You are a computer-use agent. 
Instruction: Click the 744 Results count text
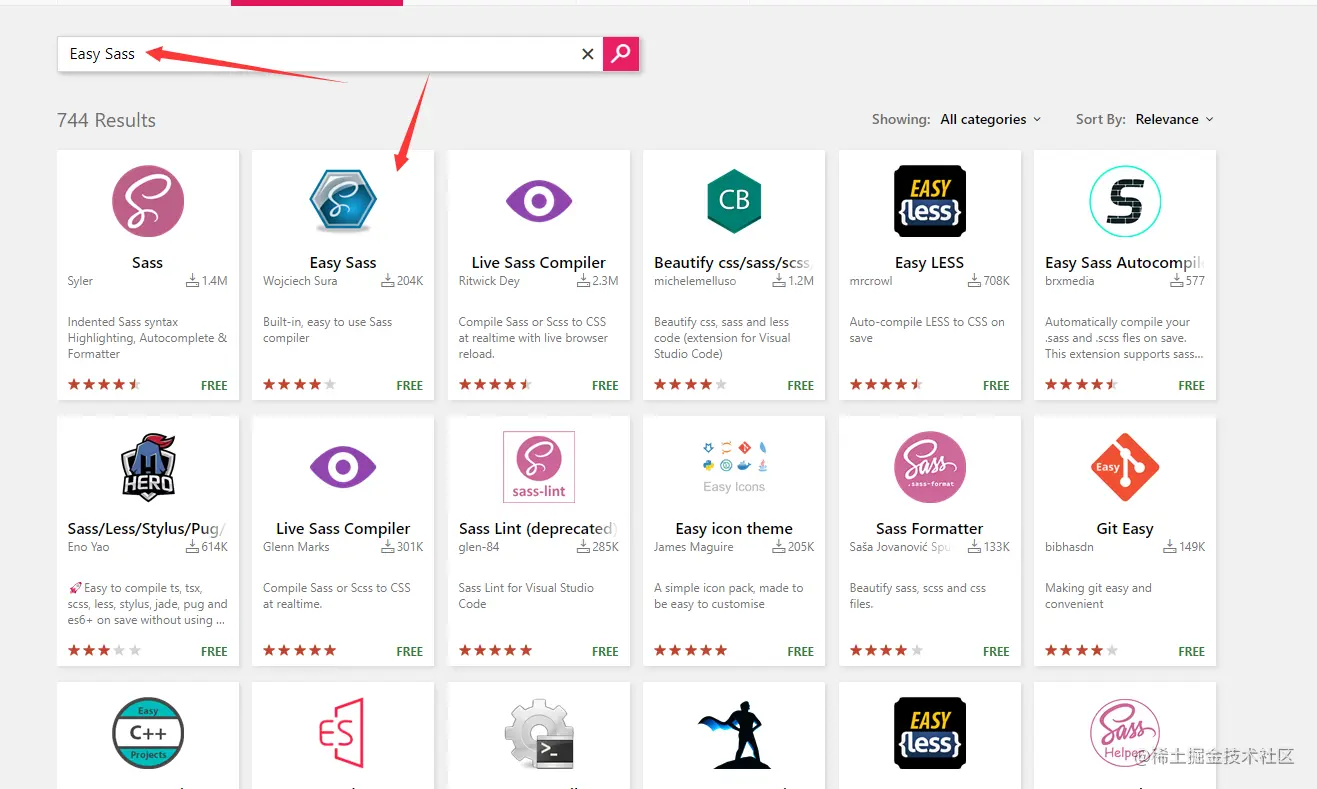click(107, 120)
